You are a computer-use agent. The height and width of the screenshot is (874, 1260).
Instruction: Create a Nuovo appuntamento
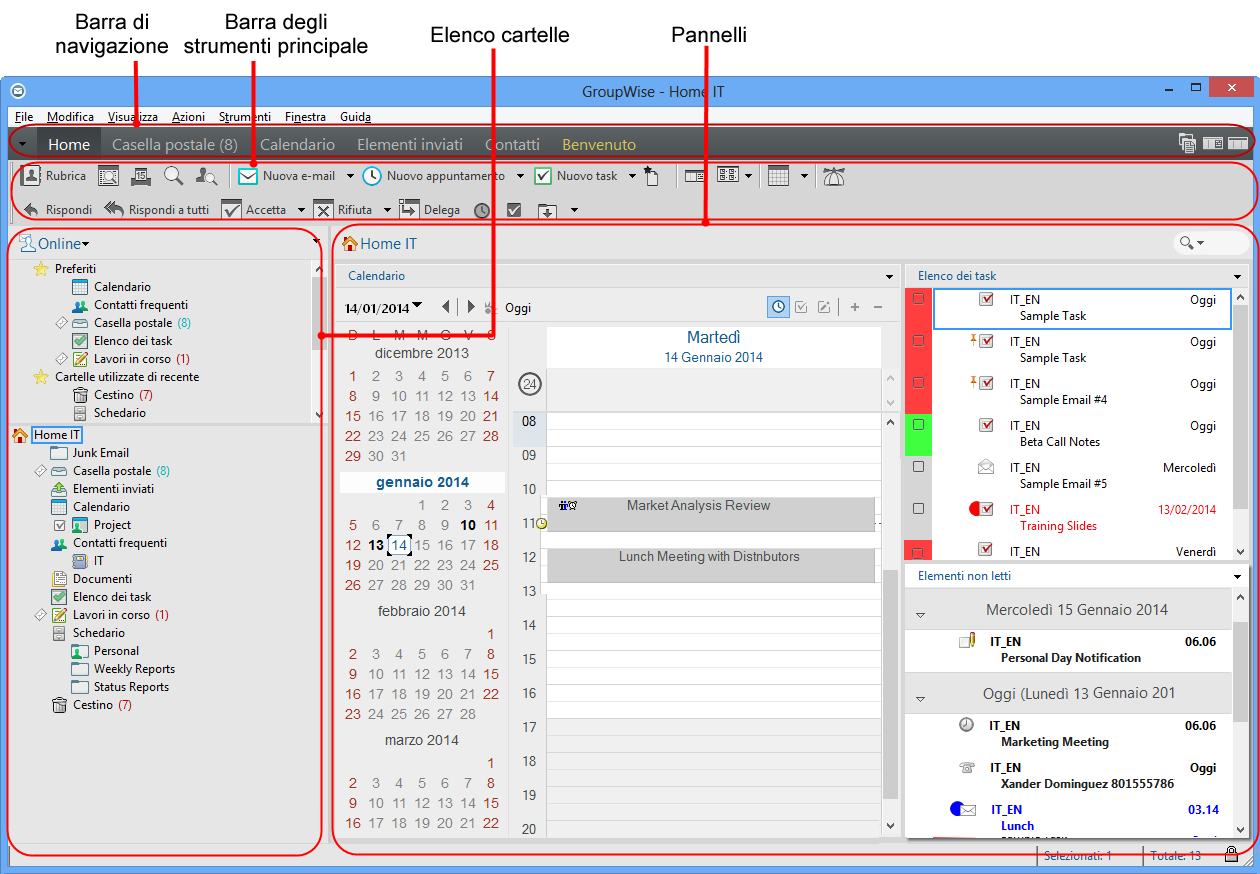click(x=433, y=176)
